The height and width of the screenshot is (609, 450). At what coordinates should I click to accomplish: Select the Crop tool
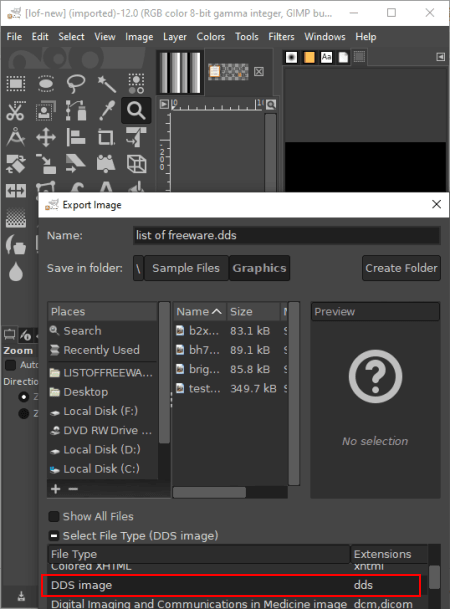[106, 137]
